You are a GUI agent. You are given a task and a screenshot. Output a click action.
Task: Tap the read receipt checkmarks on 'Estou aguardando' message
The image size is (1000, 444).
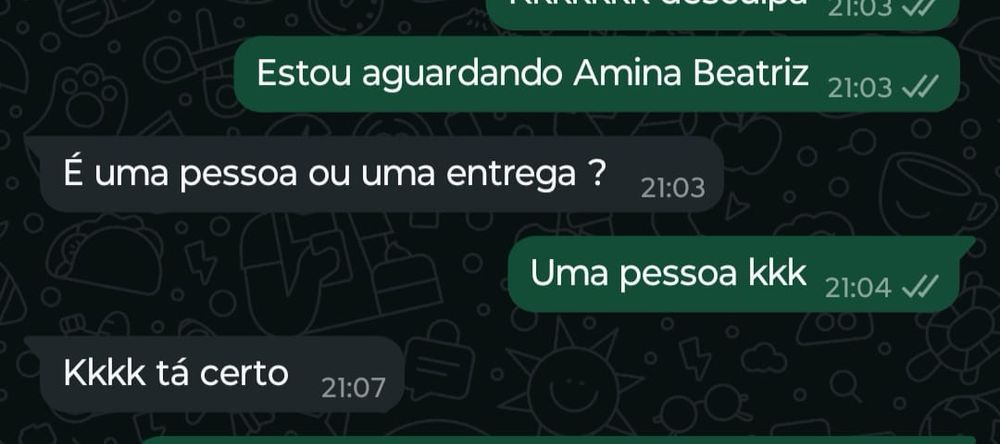[x=920, y=87]
